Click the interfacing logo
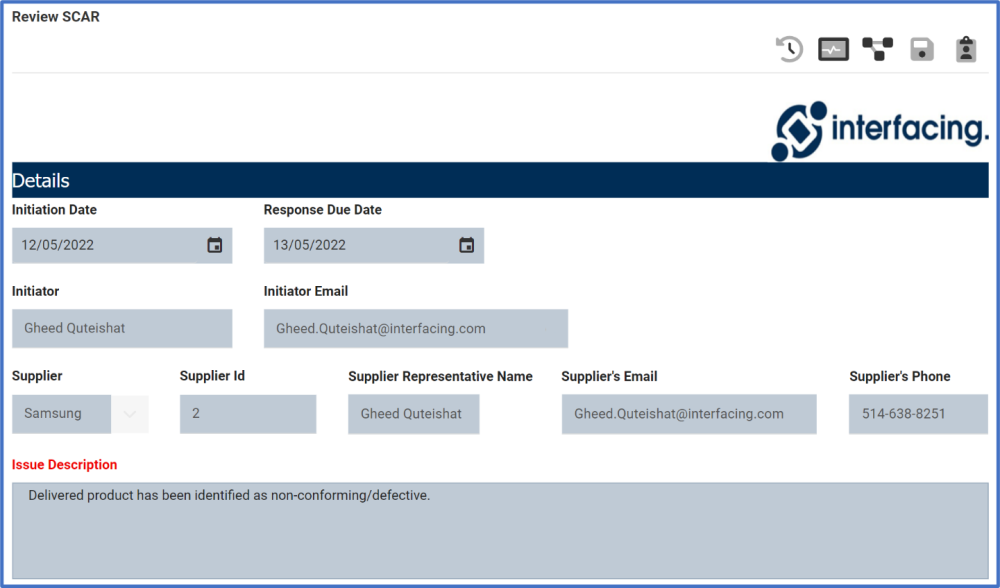1000x588 pixels. pyautogui.click(x=879, y=130)
